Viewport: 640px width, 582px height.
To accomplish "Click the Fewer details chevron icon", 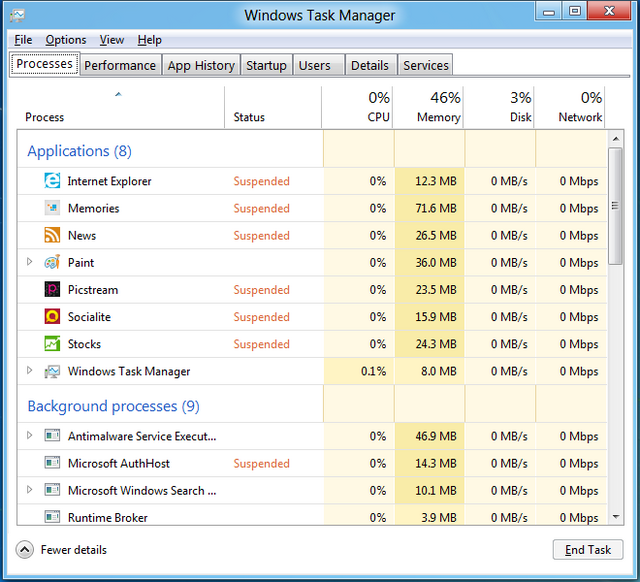I will tap(24, 550).
